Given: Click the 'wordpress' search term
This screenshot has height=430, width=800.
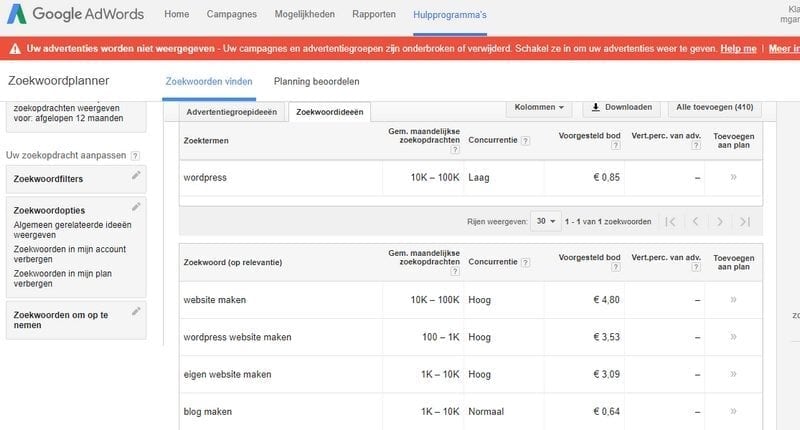Looking at the screenshot, I should tap(205, 178).
